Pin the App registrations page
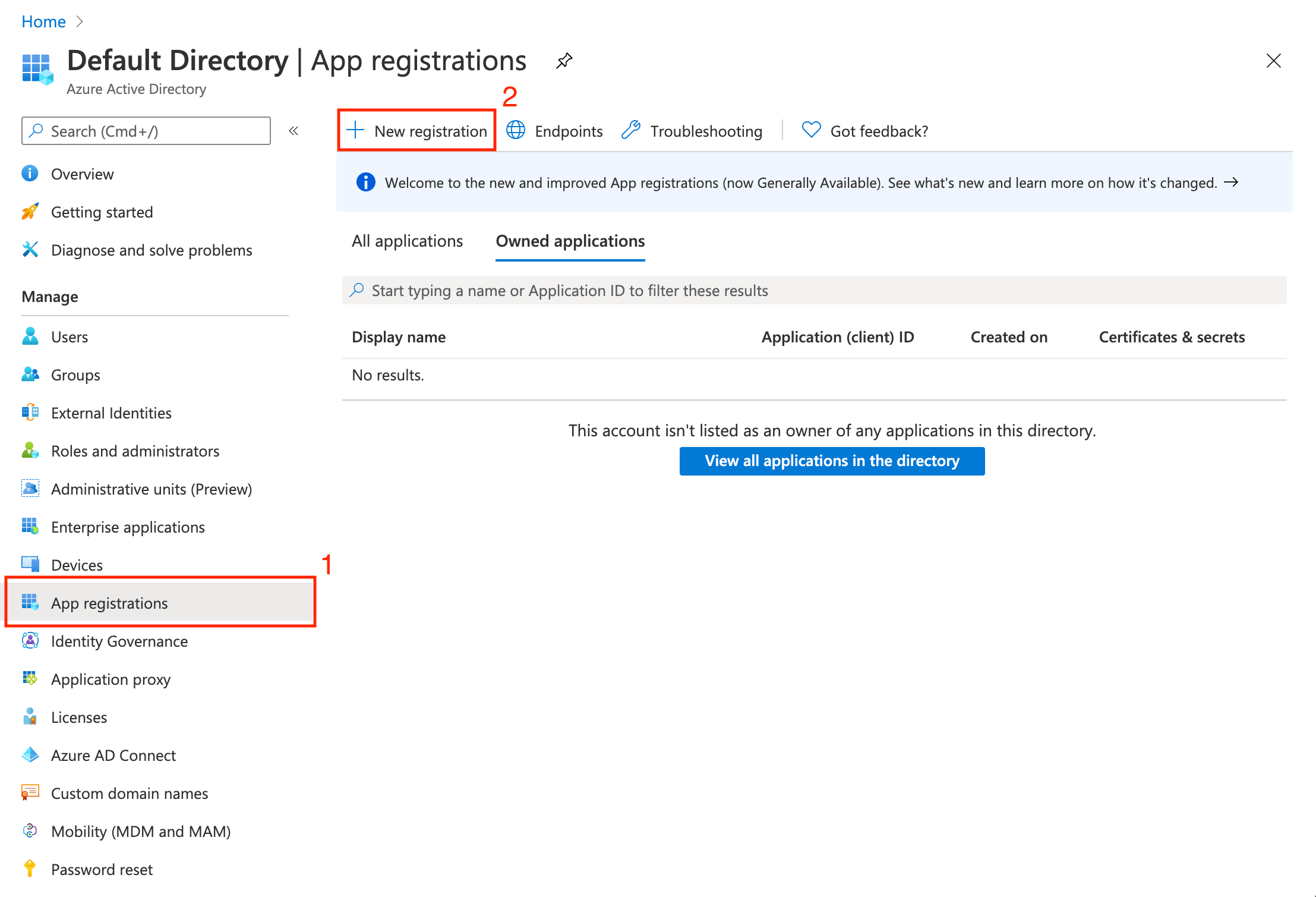 (x=563, y=61)
